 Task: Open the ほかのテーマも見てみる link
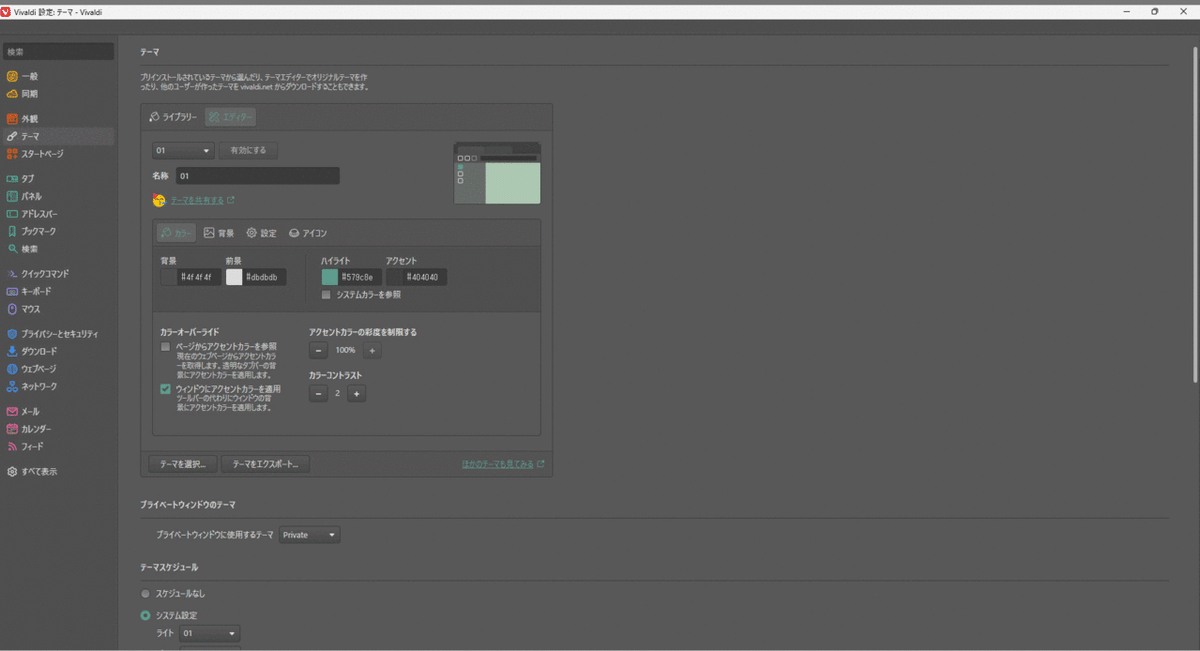(497, 464)
